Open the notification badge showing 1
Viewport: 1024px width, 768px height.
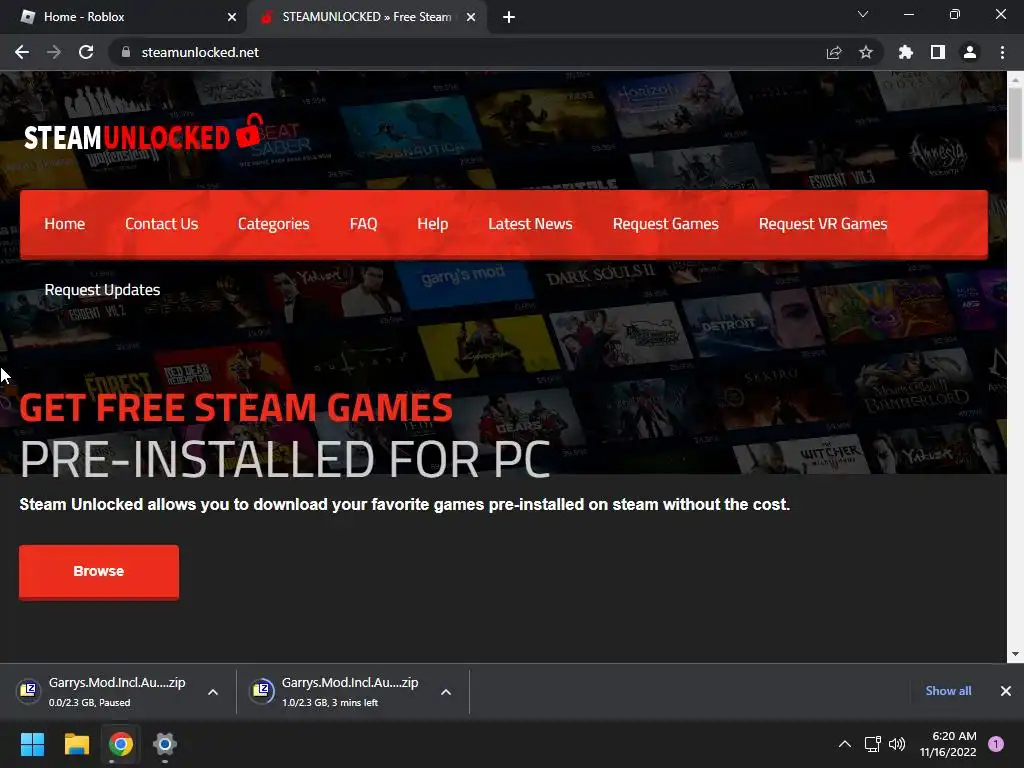(x=996, y=744)
